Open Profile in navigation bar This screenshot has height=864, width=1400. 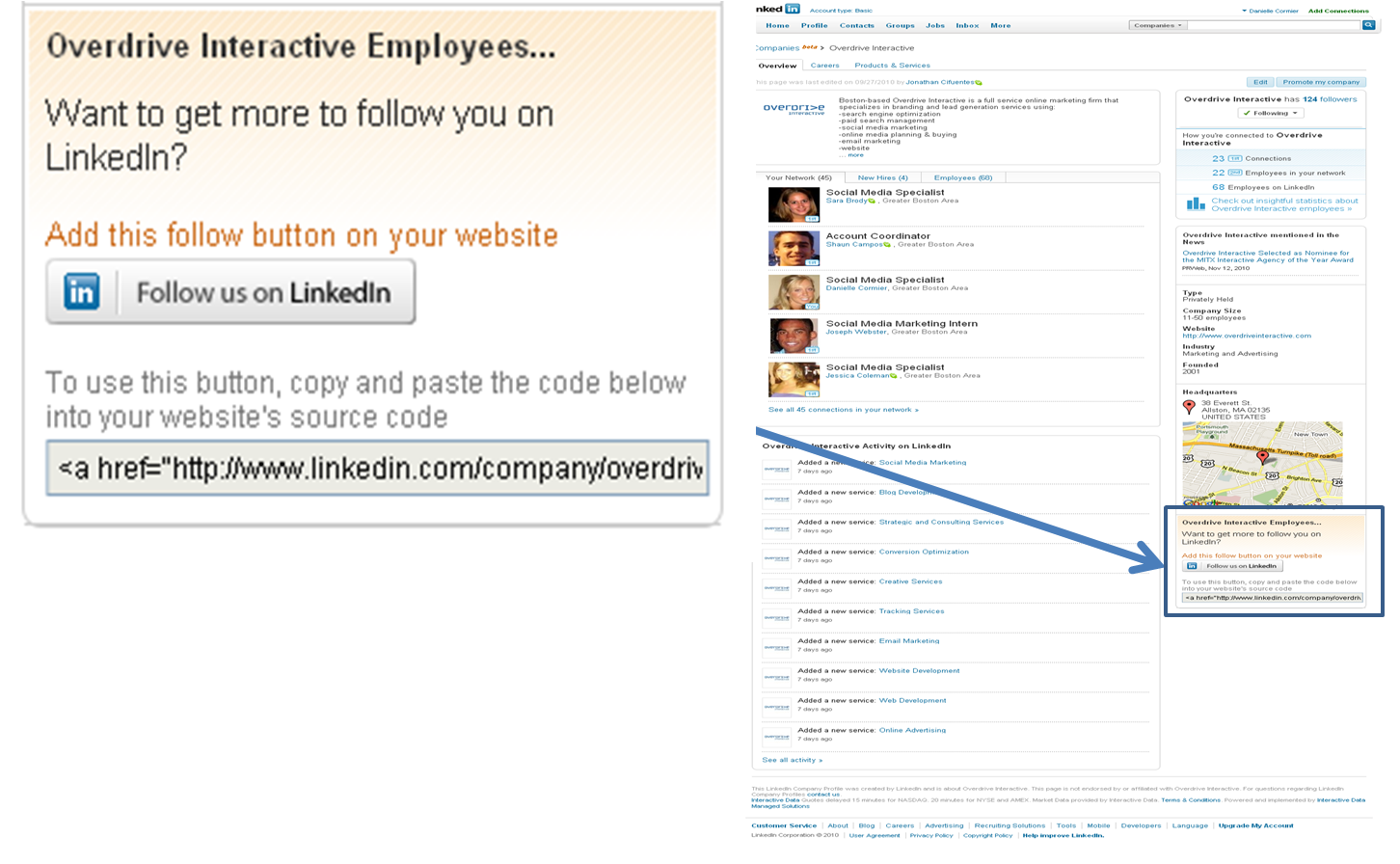pos(814,26)
